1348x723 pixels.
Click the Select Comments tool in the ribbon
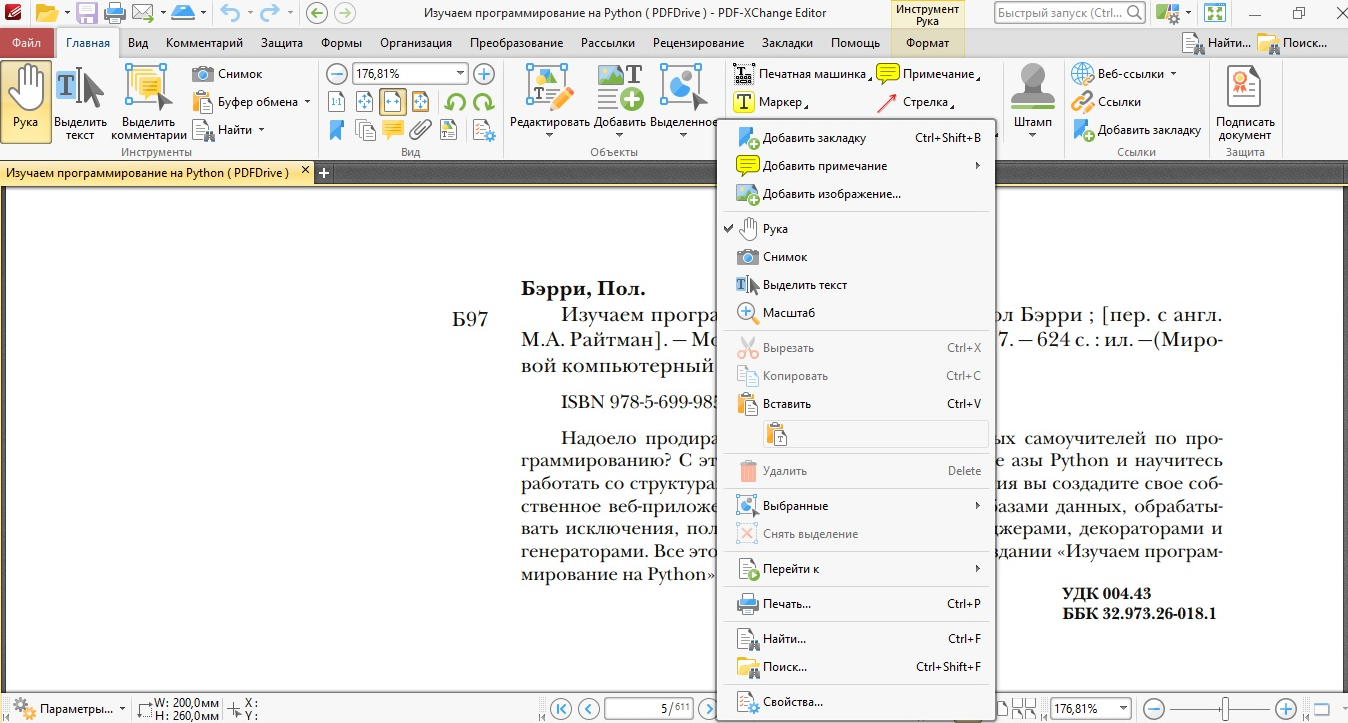click(148, 101)
